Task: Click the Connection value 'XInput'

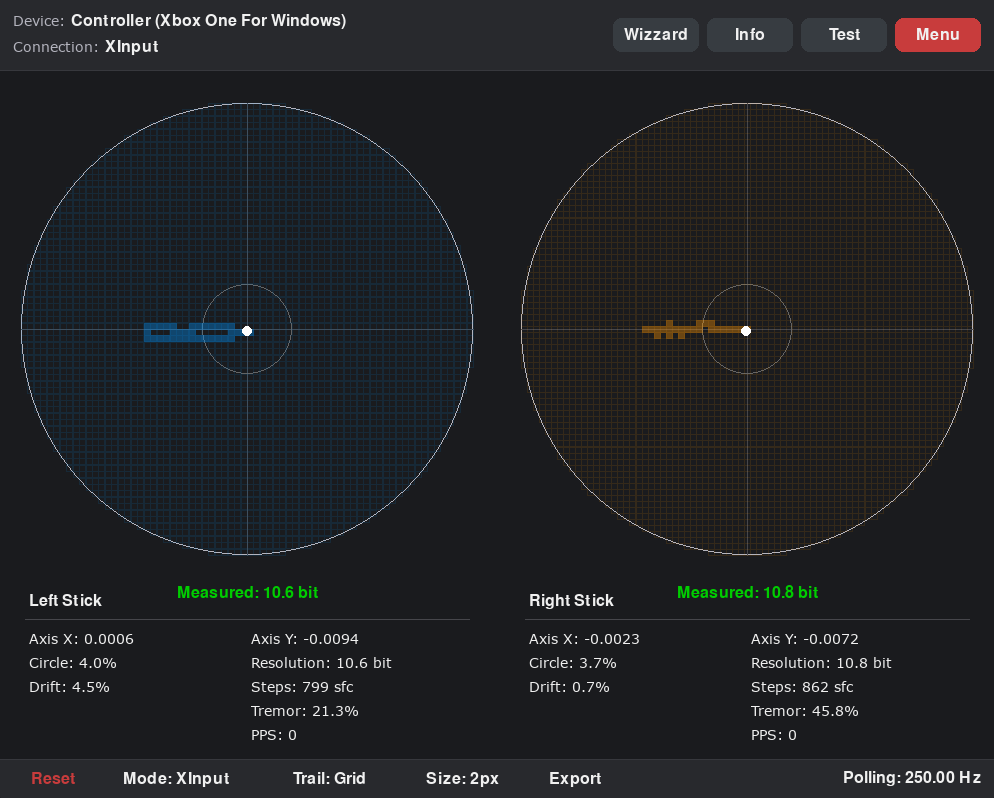Action: (132, 47)
